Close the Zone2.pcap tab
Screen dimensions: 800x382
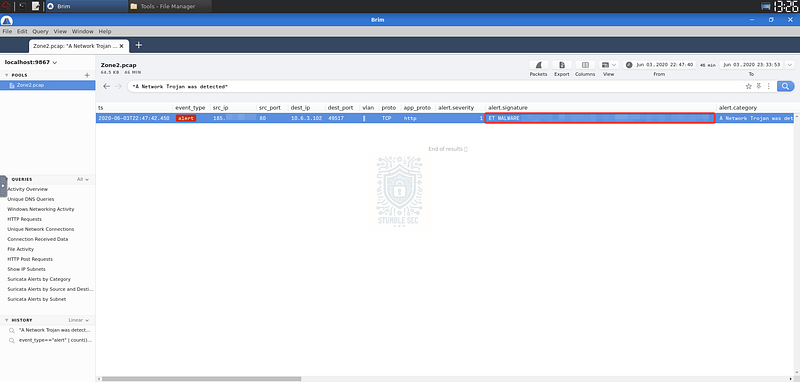[121, 45]
